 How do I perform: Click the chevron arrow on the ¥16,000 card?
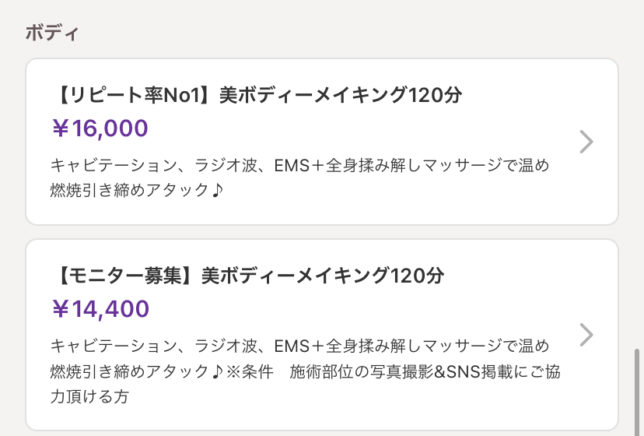(x=586, y=141)
